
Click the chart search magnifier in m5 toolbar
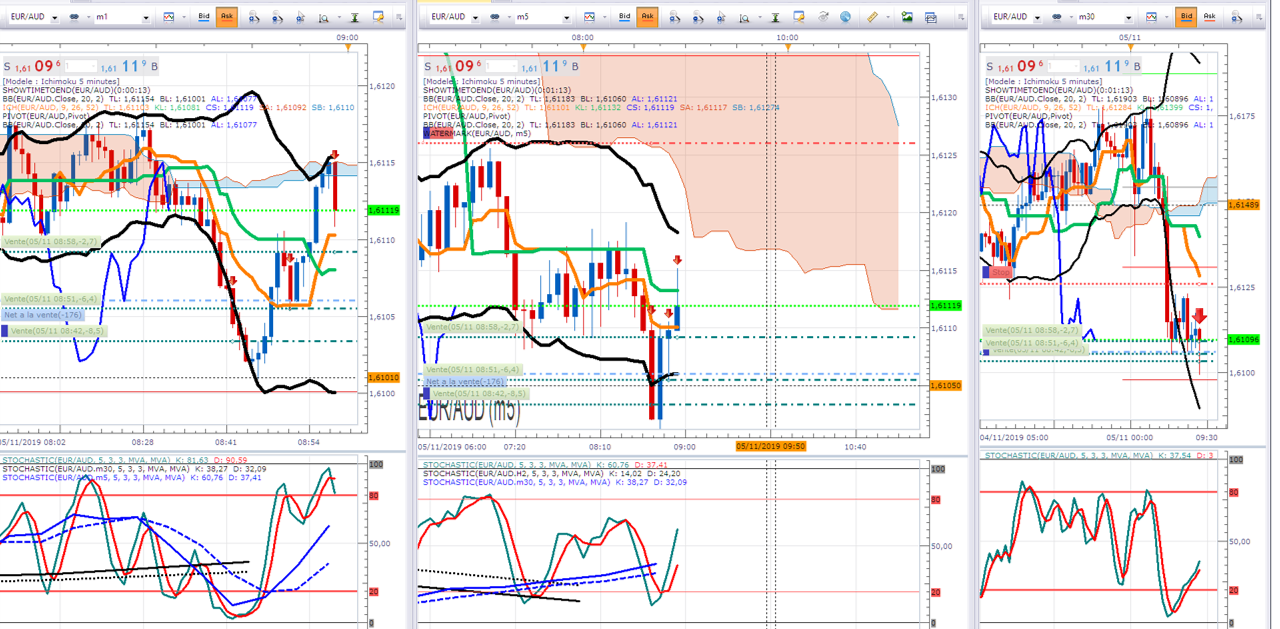(744, 17)
